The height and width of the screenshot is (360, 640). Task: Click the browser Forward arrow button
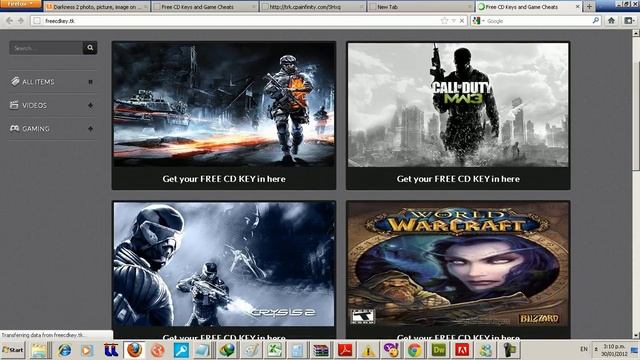[x=20, y=20]
